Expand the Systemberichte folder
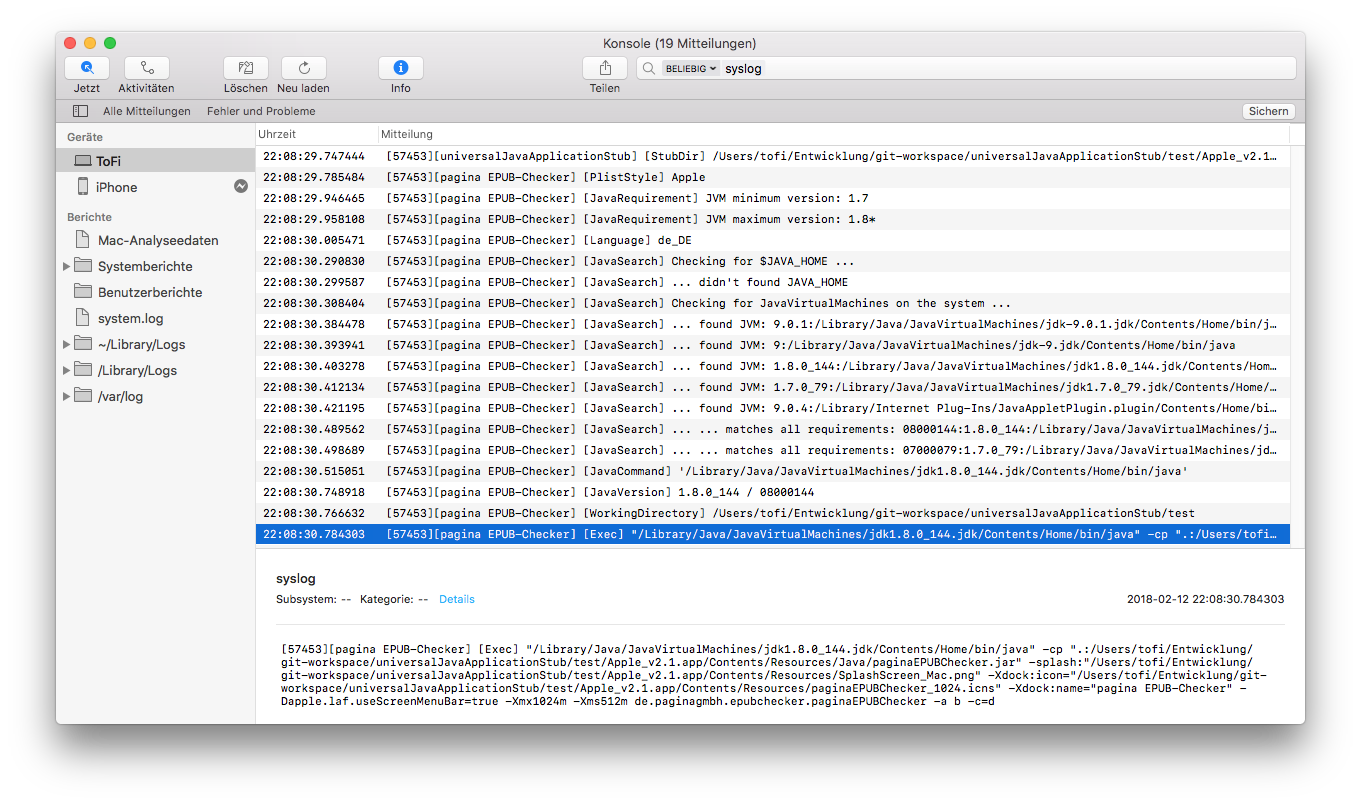Viewport: 1361px width, 804px height. [x=66, y=265]
